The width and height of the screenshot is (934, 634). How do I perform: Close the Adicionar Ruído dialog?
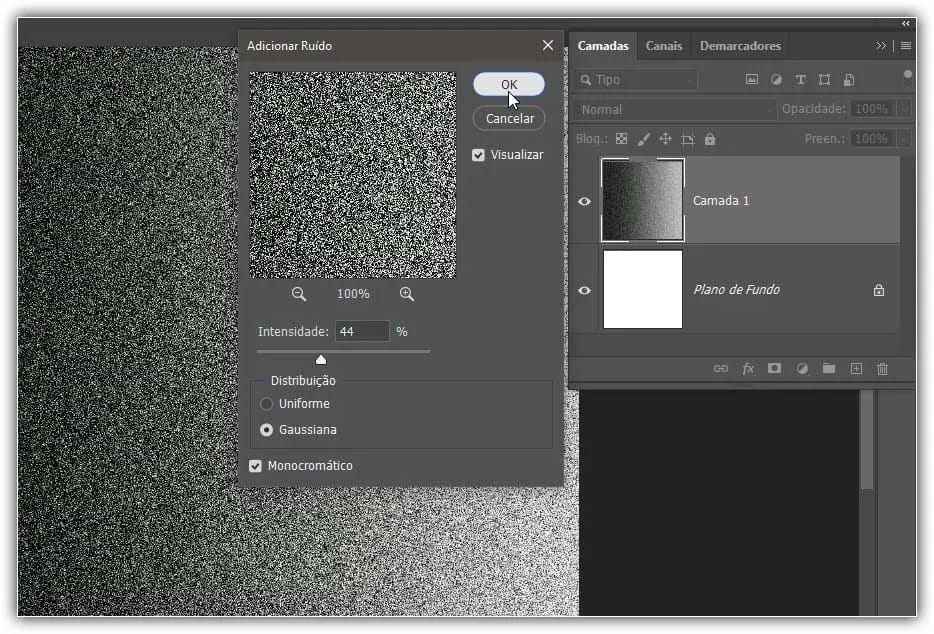548,45
